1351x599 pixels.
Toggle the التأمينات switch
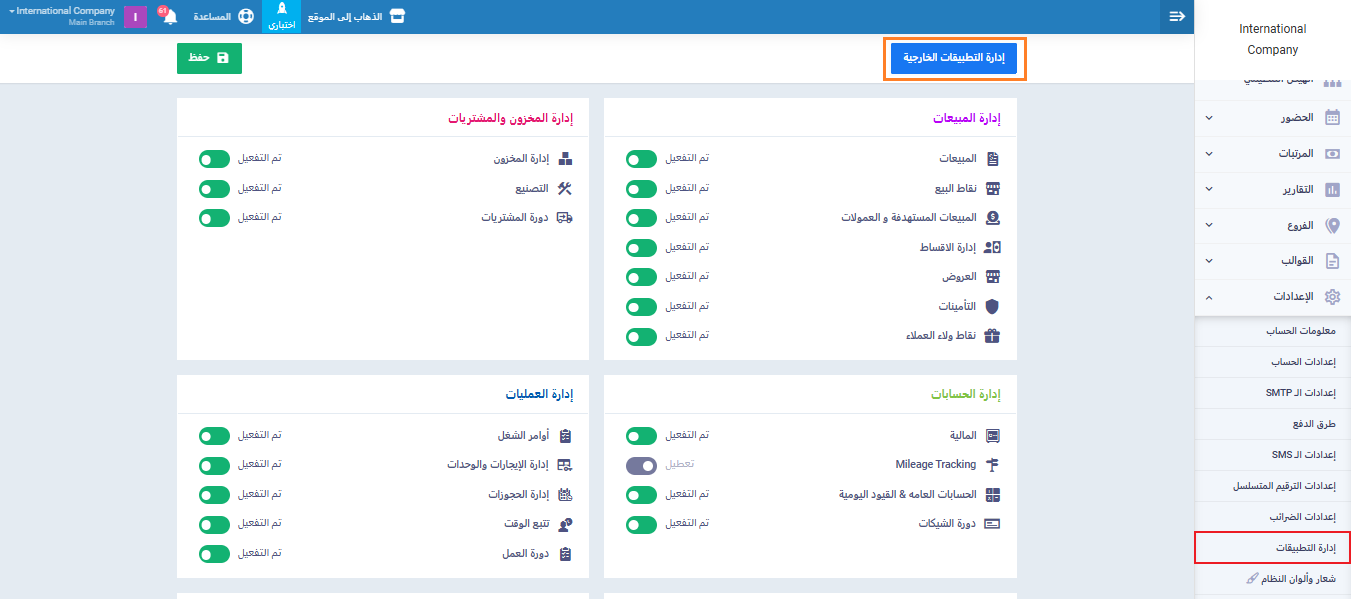641,306
